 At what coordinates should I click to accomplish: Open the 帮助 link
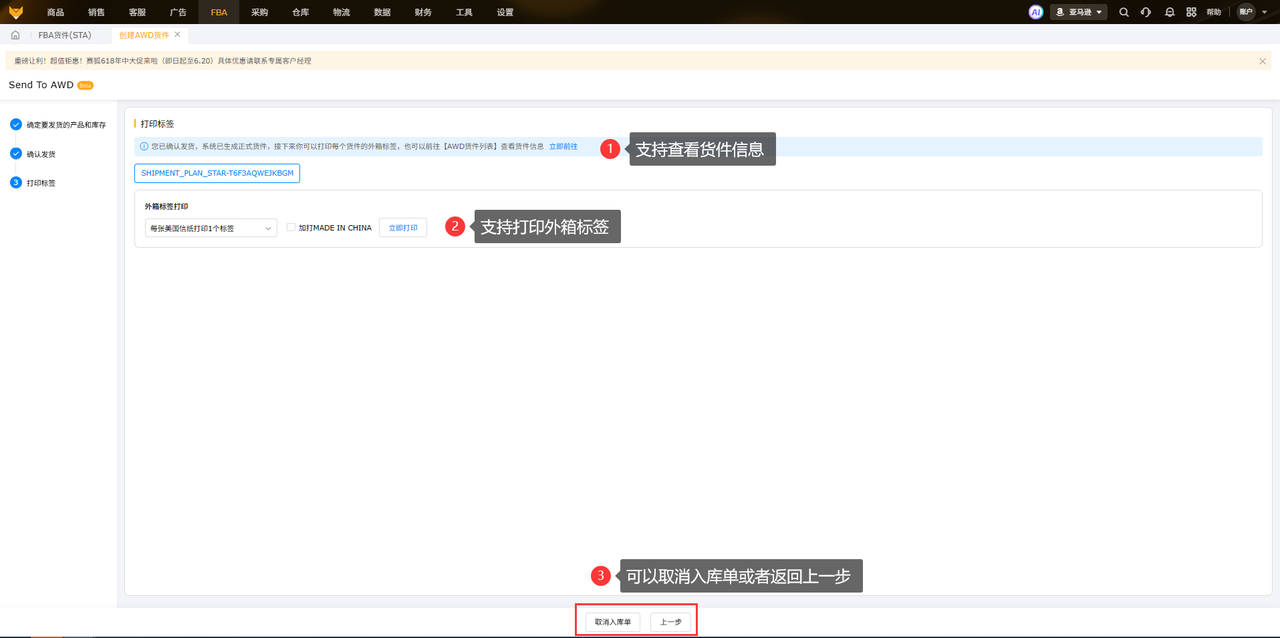pos(1214,12)
